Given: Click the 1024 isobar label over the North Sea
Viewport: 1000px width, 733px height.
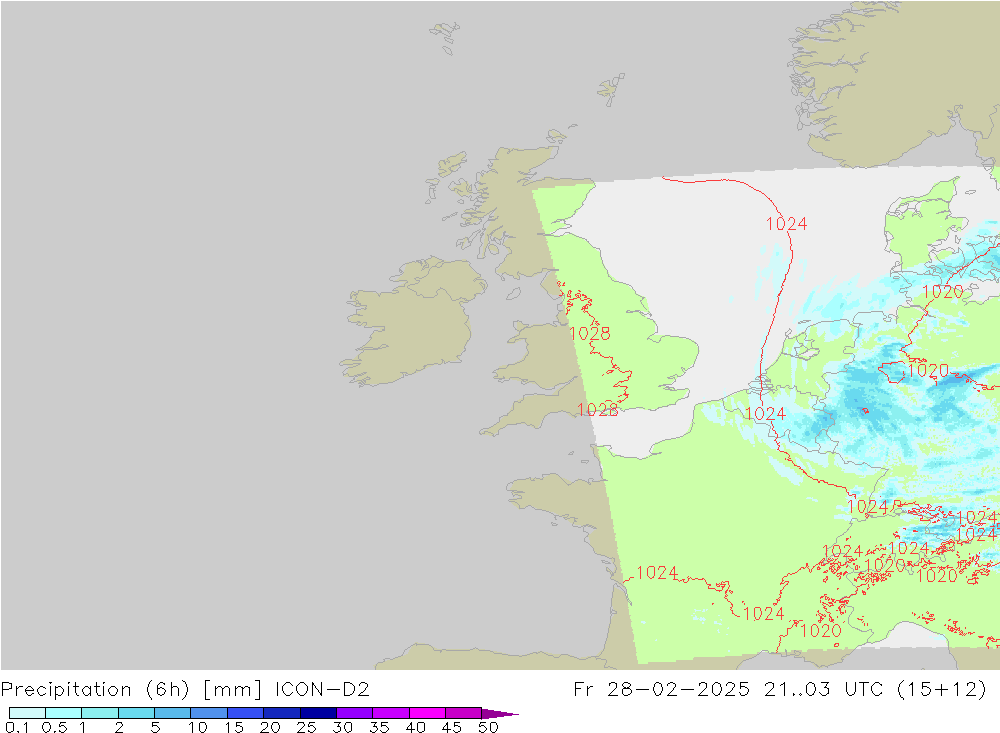Looking at the screenshot, I should point(786,224).
